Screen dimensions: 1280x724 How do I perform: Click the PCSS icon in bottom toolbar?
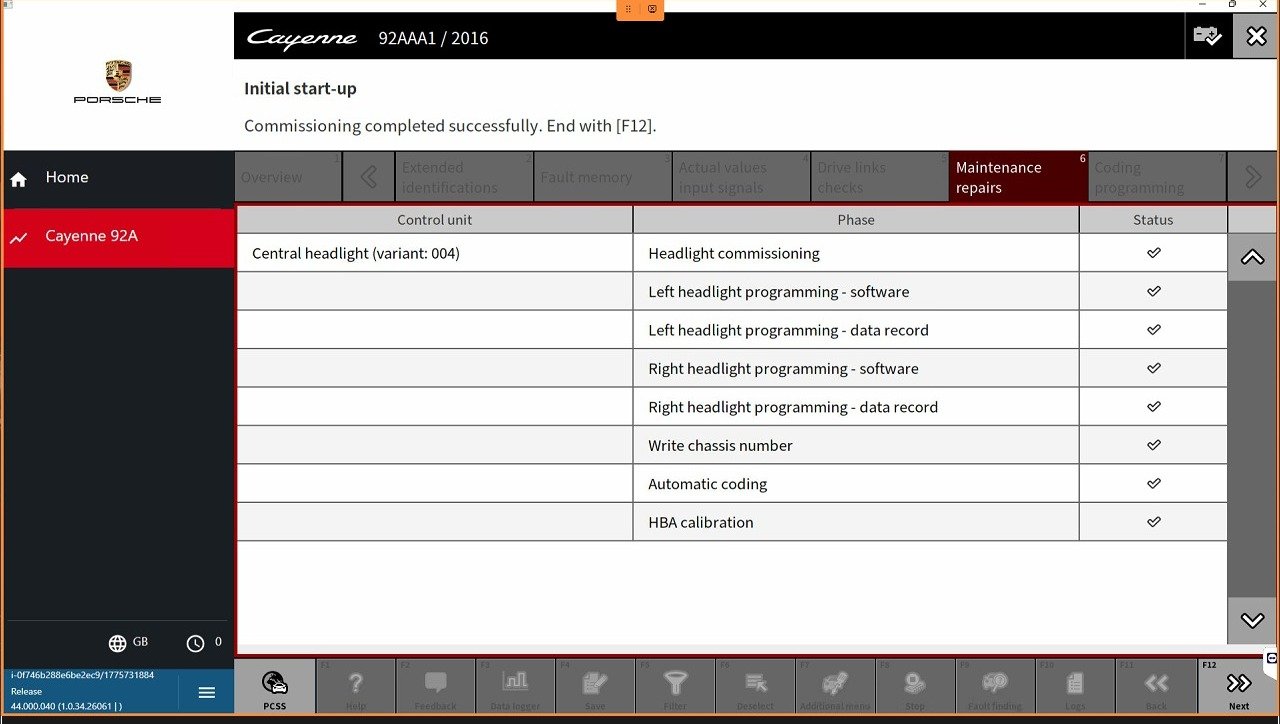(275, 686)
